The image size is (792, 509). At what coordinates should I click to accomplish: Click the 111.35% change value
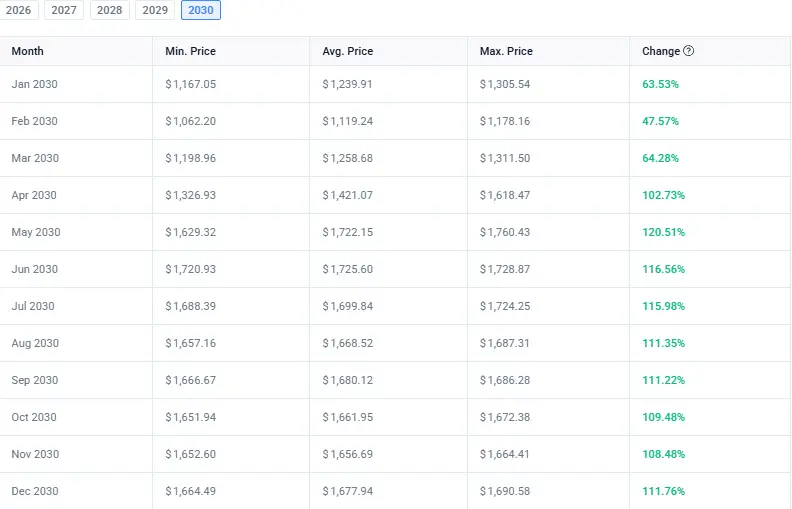(x=663, y=343)
